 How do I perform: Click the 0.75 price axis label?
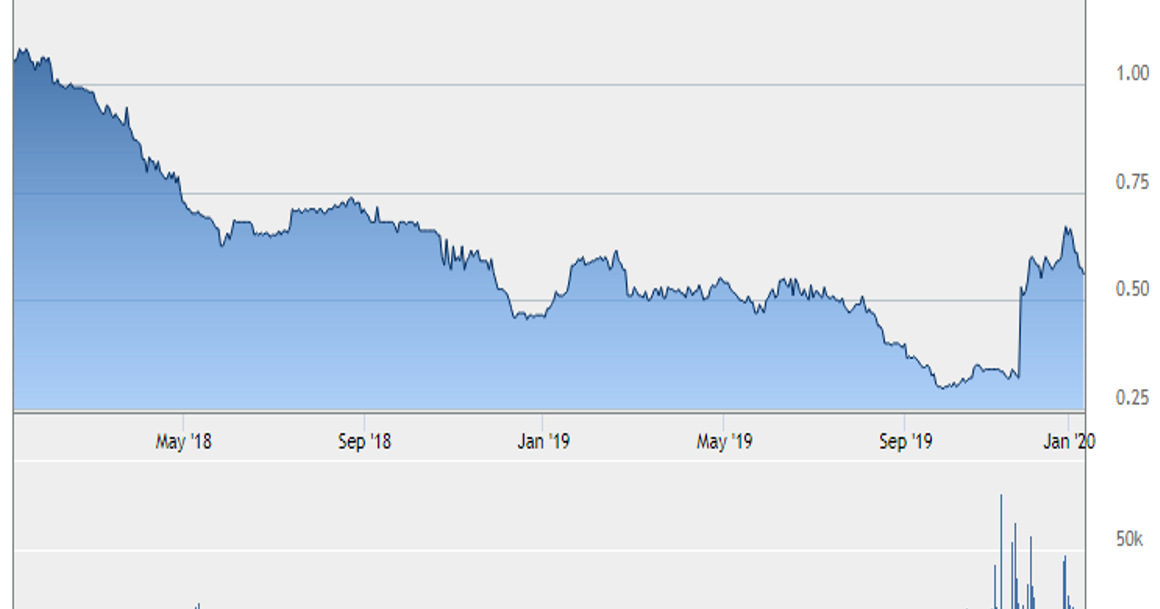(x=1132, y=182)
